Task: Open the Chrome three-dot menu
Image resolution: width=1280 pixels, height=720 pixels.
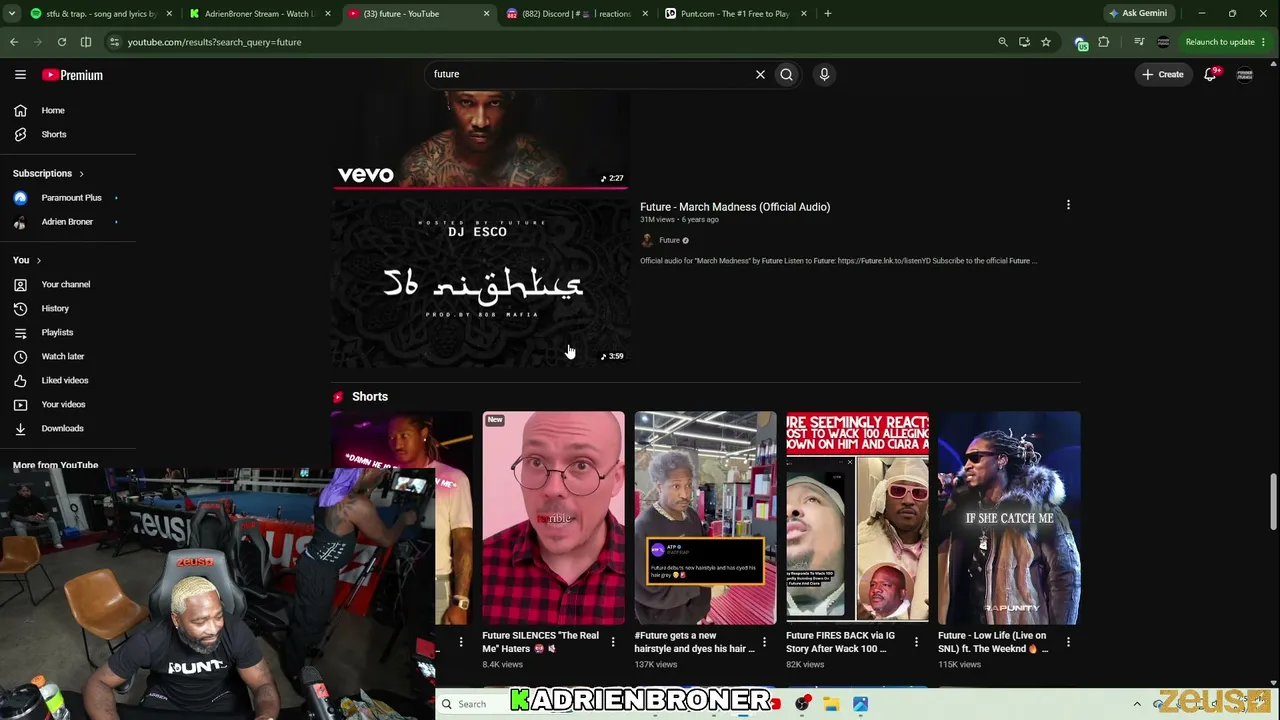Action: (1266, 42)
